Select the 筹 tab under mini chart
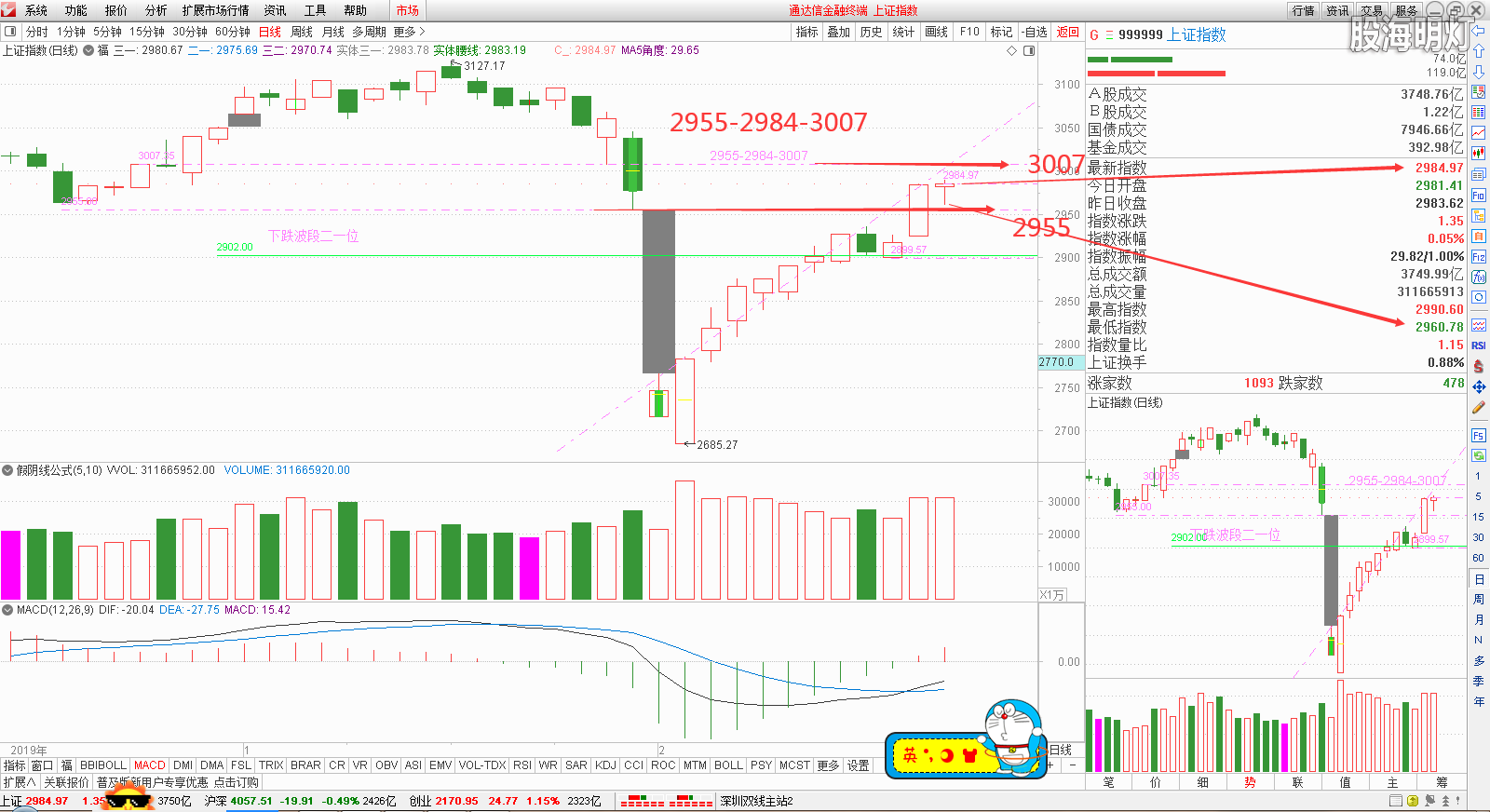Image resolution: width=1490 pixels, height=812 pixels. coord(1442,782)
